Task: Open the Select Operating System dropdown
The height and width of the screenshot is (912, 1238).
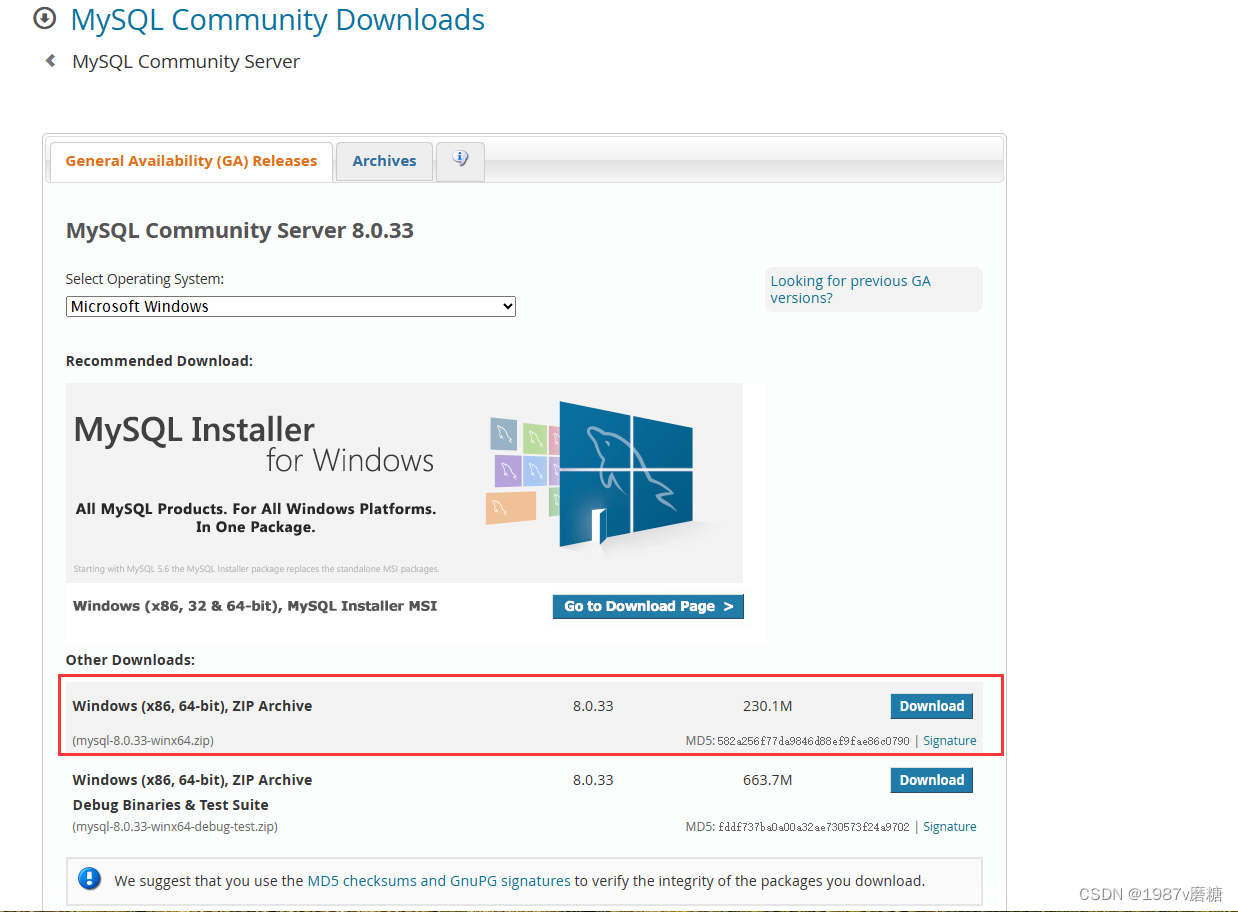Action: [291, 307]
